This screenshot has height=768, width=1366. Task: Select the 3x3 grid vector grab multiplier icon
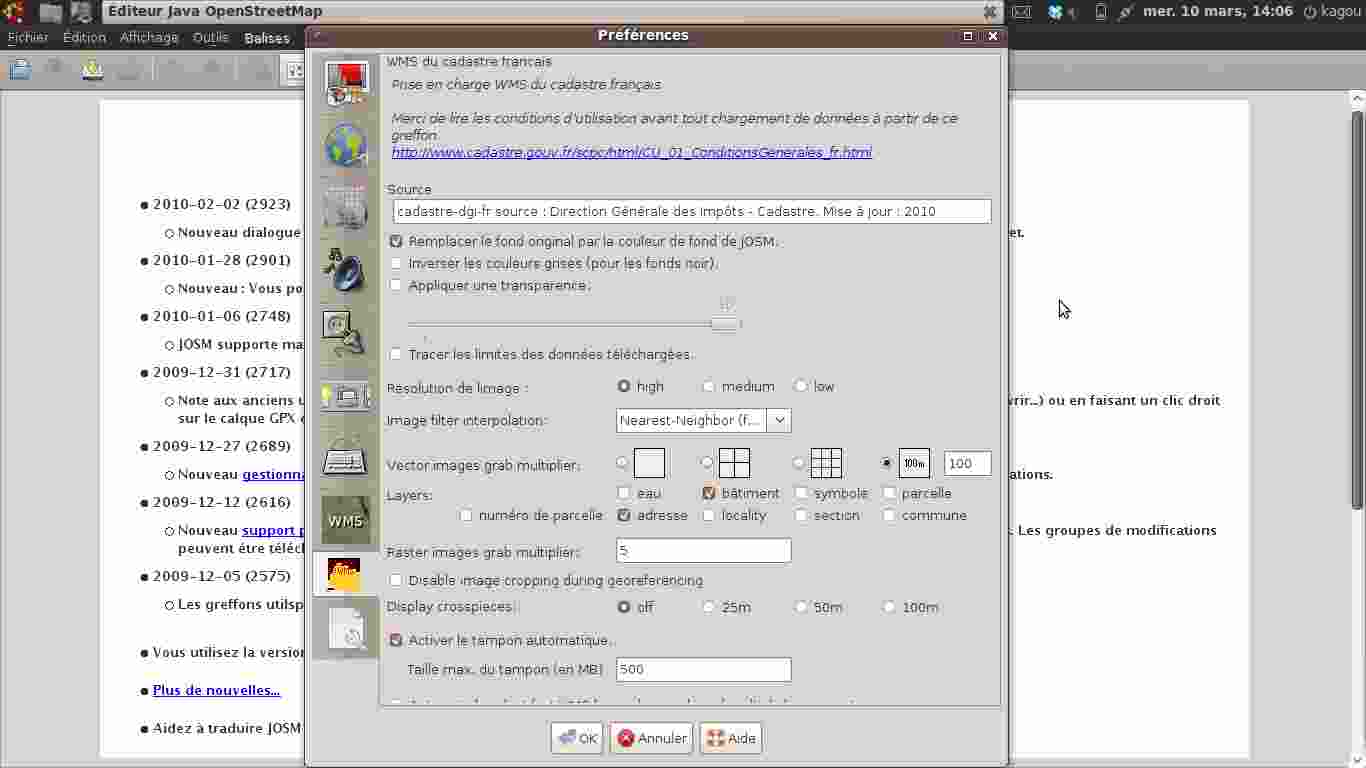pyautogui.click(x=826, y=463)
